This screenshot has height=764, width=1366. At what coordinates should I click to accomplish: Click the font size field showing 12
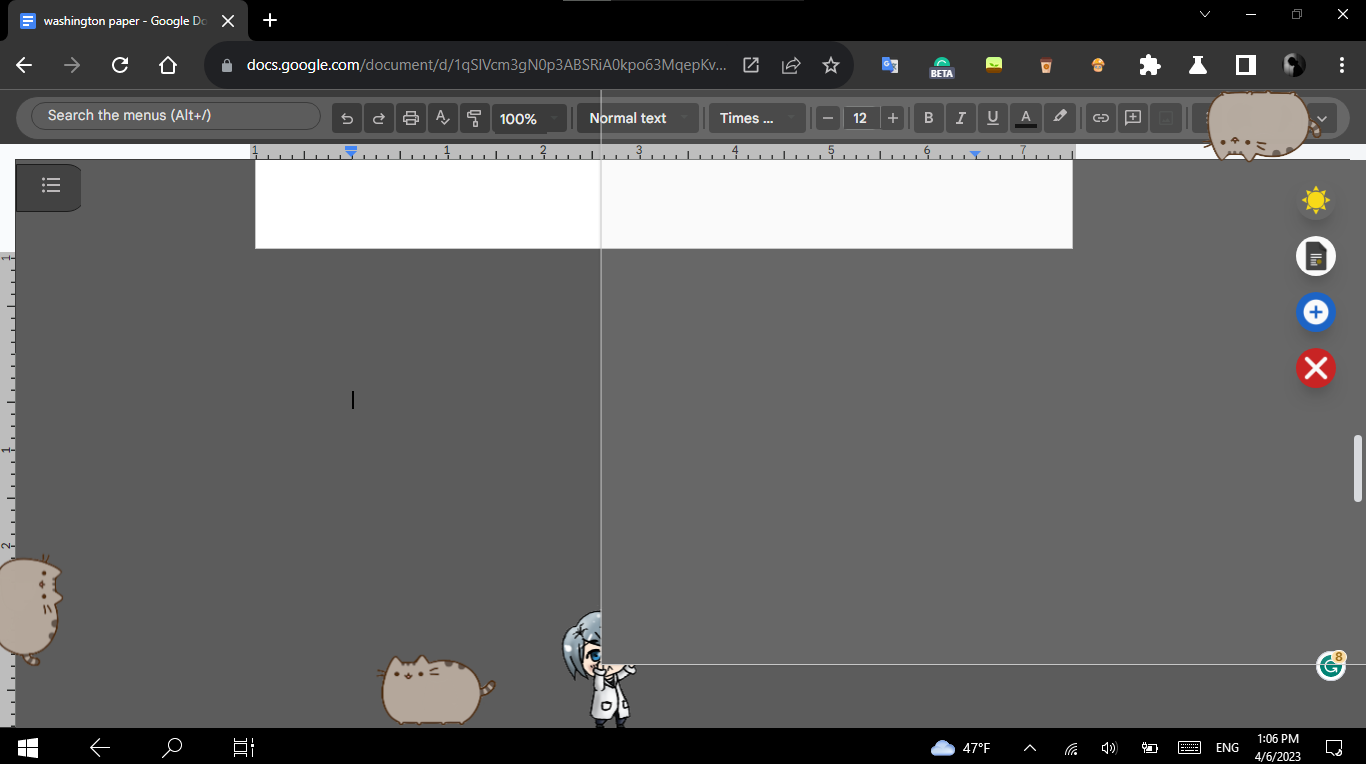[x=860, y=118]
